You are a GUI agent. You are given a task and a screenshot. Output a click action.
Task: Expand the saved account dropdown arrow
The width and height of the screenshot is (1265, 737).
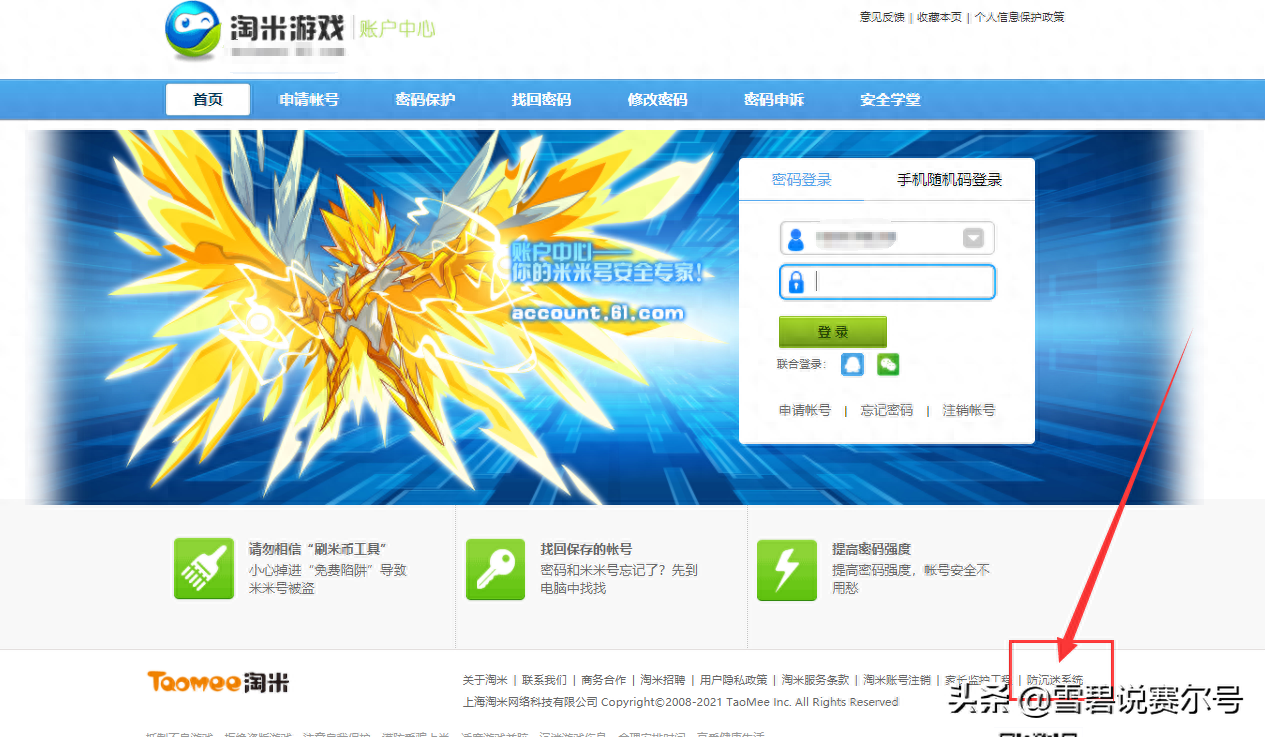(973, 238)
